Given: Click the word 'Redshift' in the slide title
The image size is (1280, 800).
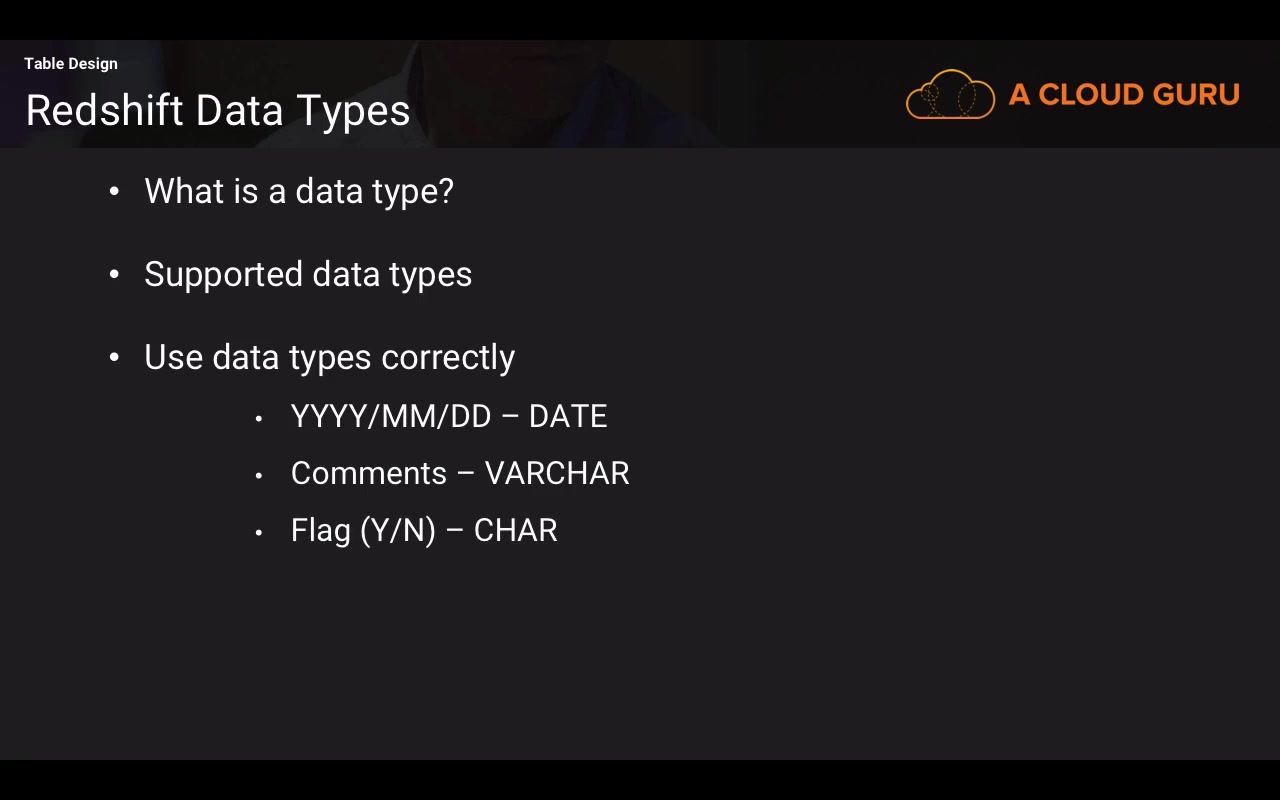Looking at the screenshot, I should [105, 110].
